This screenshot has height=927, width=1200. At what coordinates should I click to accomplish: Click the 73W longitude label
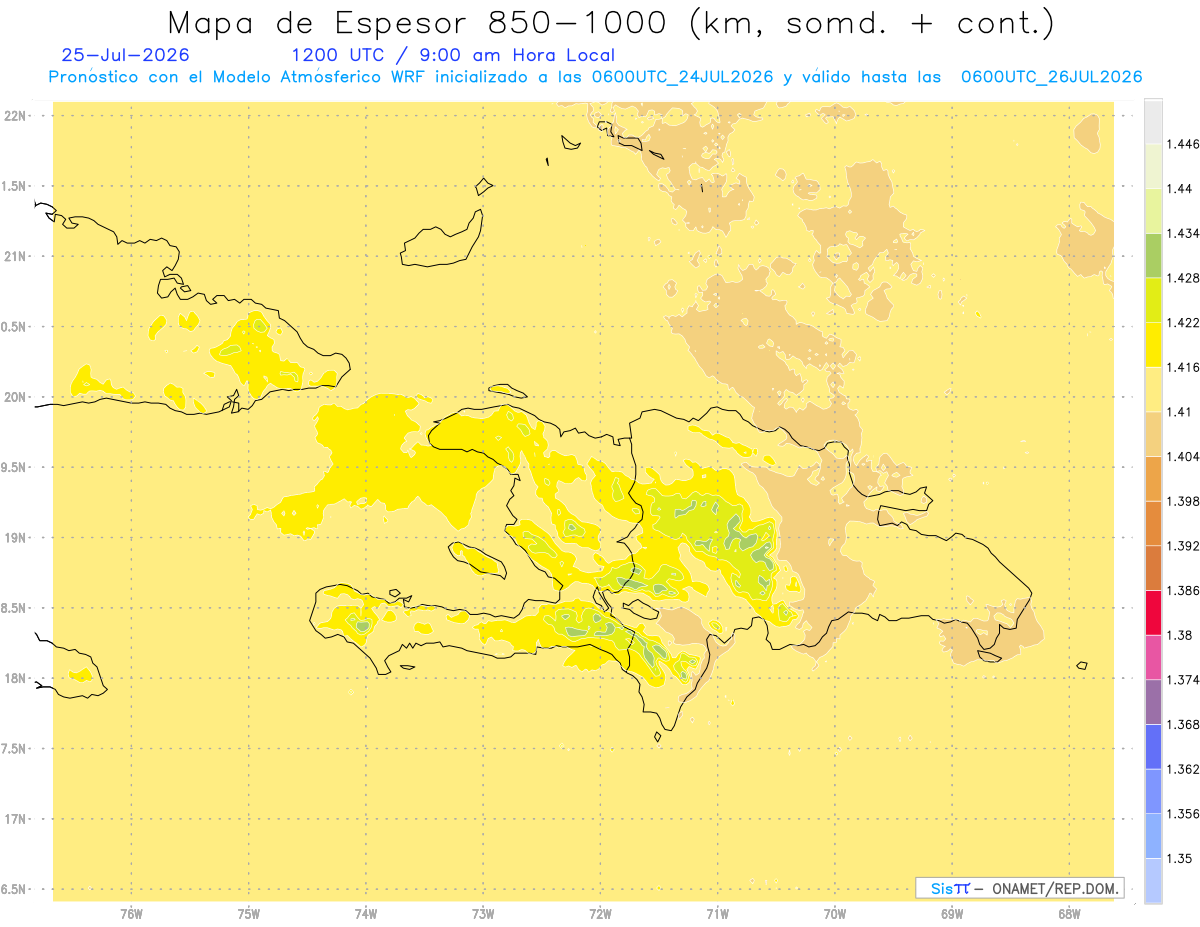[483, 914]
